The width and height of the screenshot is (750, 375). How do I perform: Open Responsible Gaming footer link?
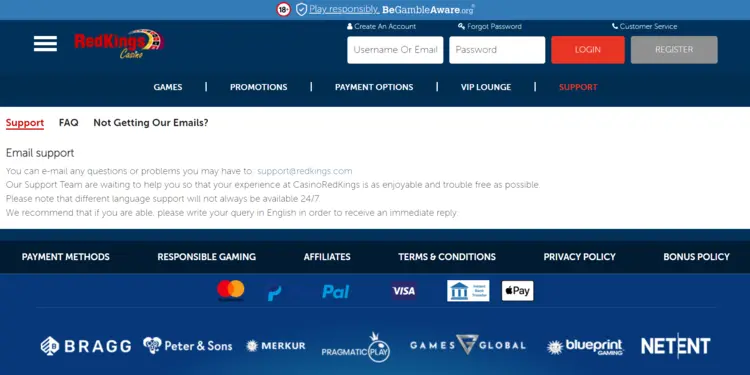(x=207, y=257)
